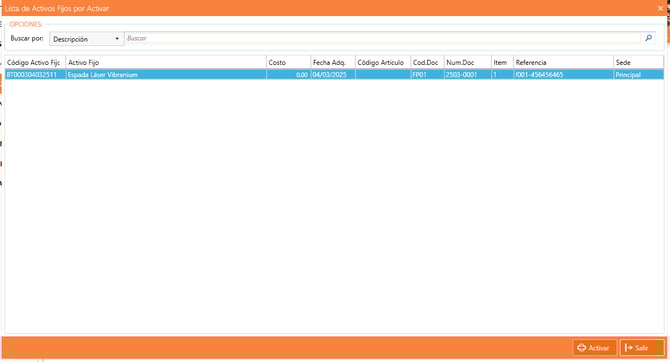This screenshot has width=670, height=362.
Task: Sort by Código Activo Fijo column header
Action: 35,62
